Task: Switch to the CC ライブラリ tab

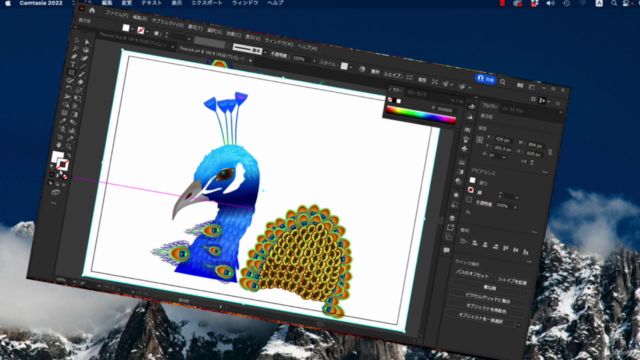Action: click(x=513, y=110)
